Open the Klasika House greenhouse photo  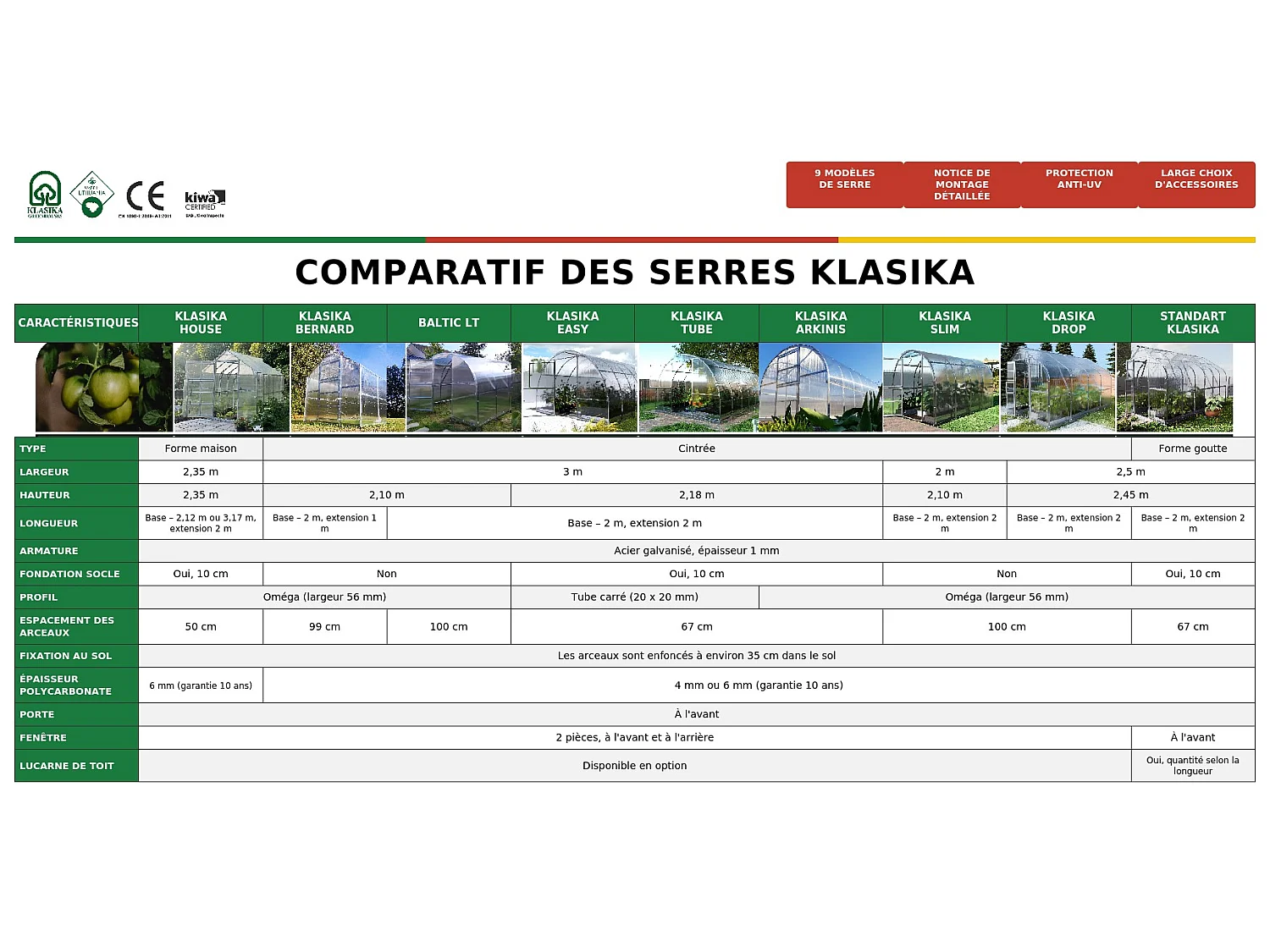click(x=232, y=388)
